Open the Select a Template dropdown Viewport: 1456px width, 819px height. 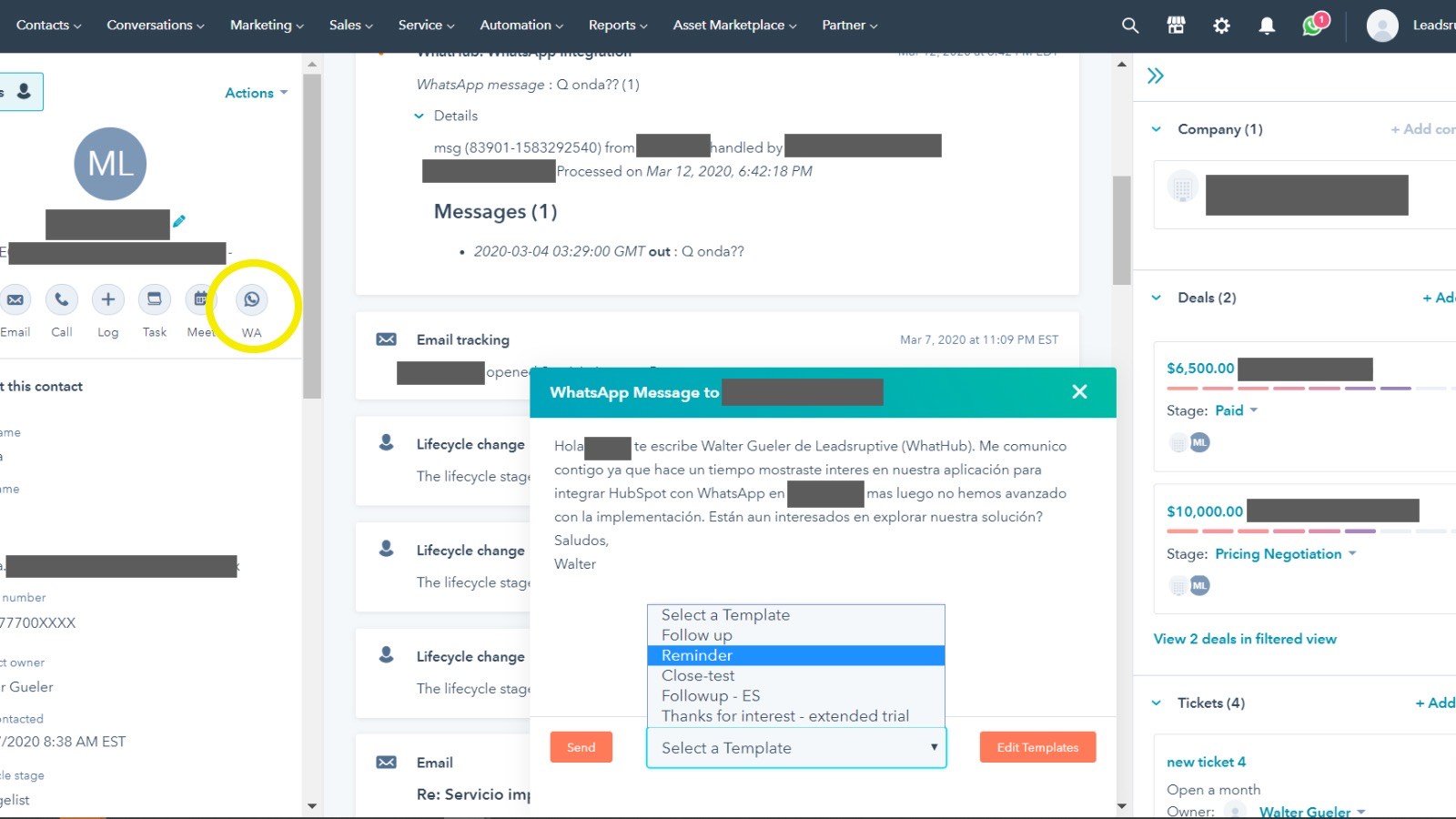pos(795,747)
